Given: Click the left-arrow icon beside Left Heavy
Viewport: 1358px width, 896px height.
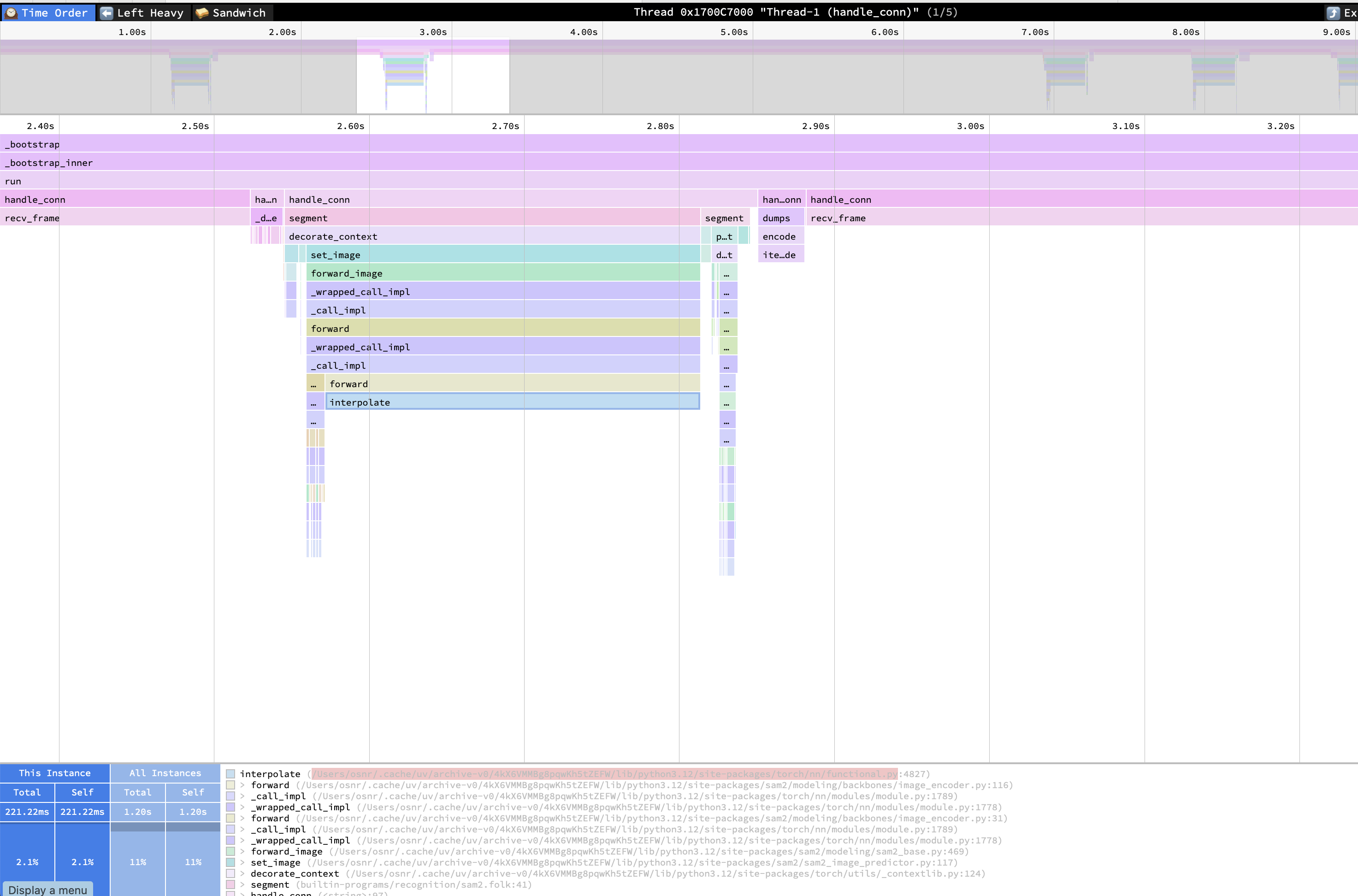Looking at the screenshot, I should [106, 12].
